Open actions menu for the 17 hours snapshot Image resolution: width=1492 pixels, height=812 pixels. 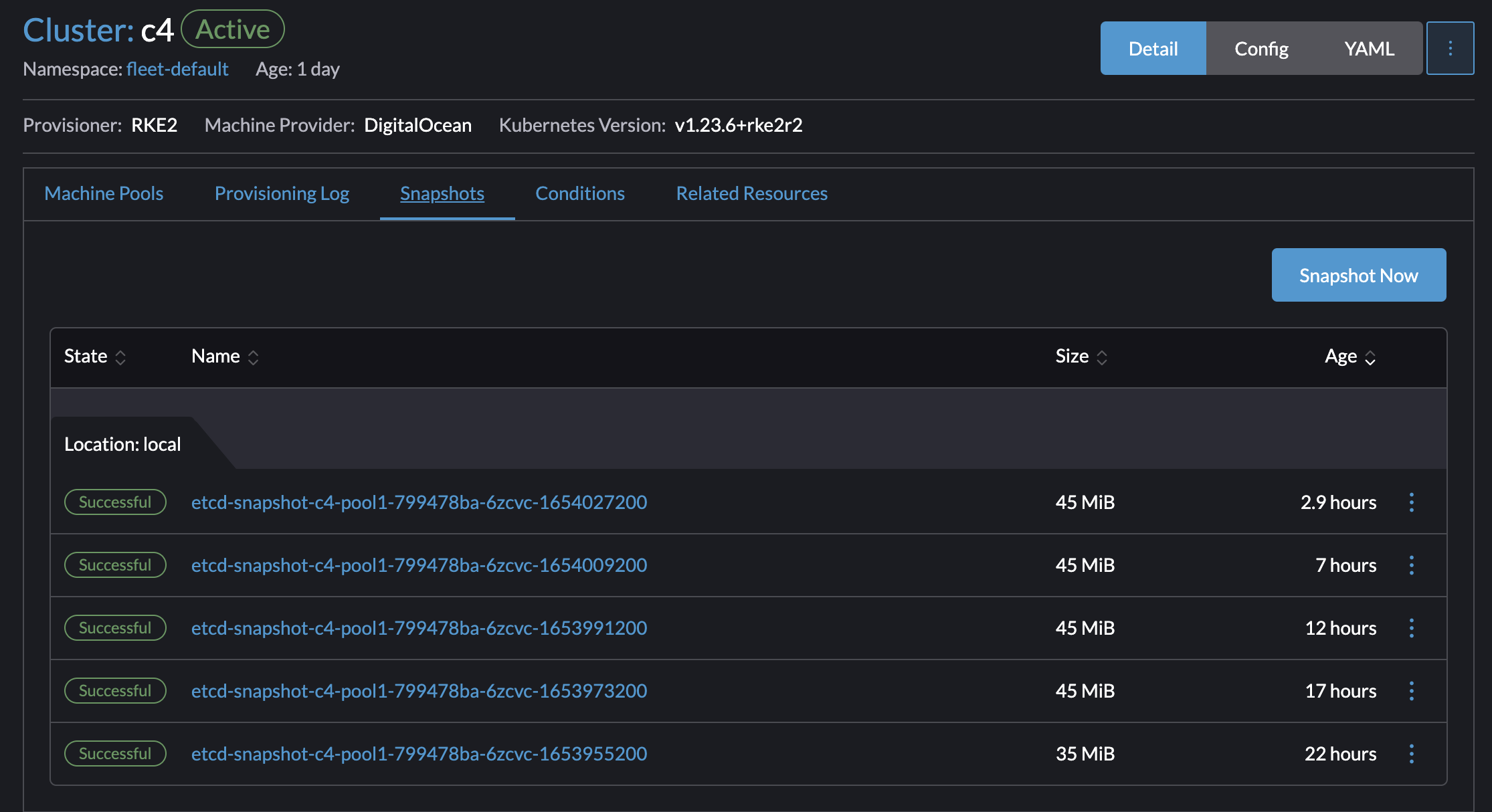pos(1411,690)
